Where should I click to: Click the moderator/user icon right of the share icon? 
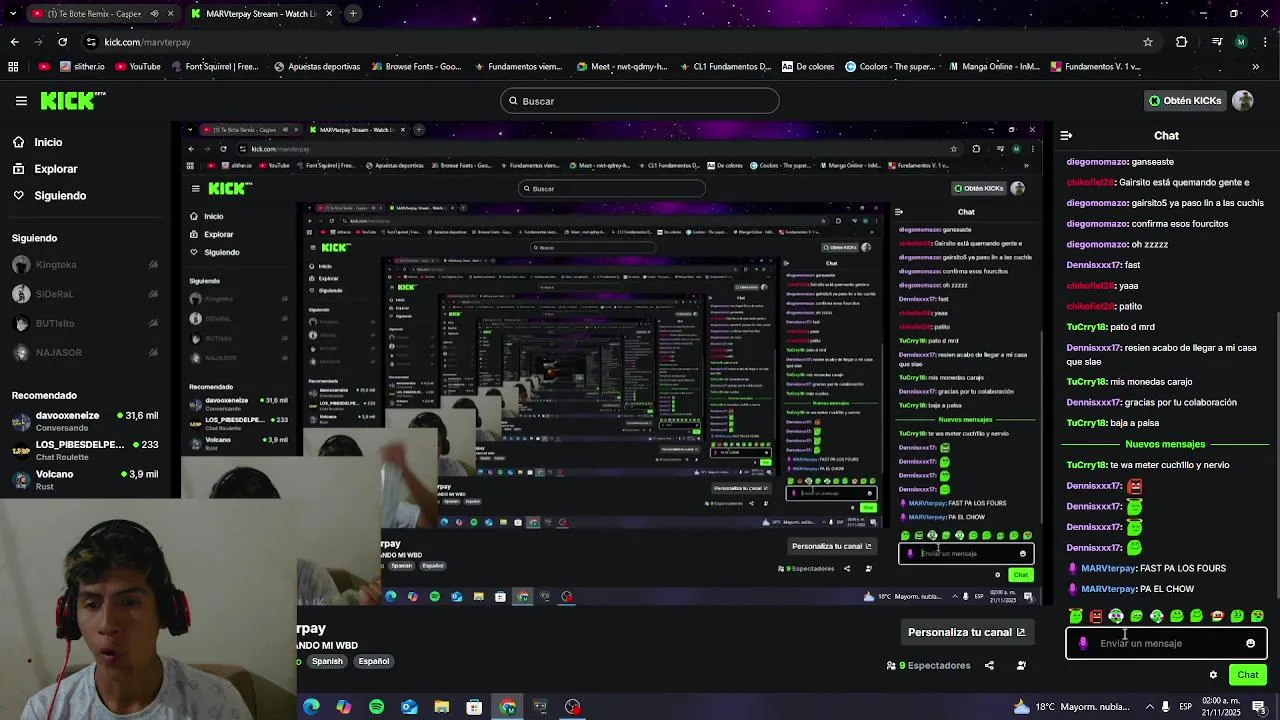click(1021, 665)
